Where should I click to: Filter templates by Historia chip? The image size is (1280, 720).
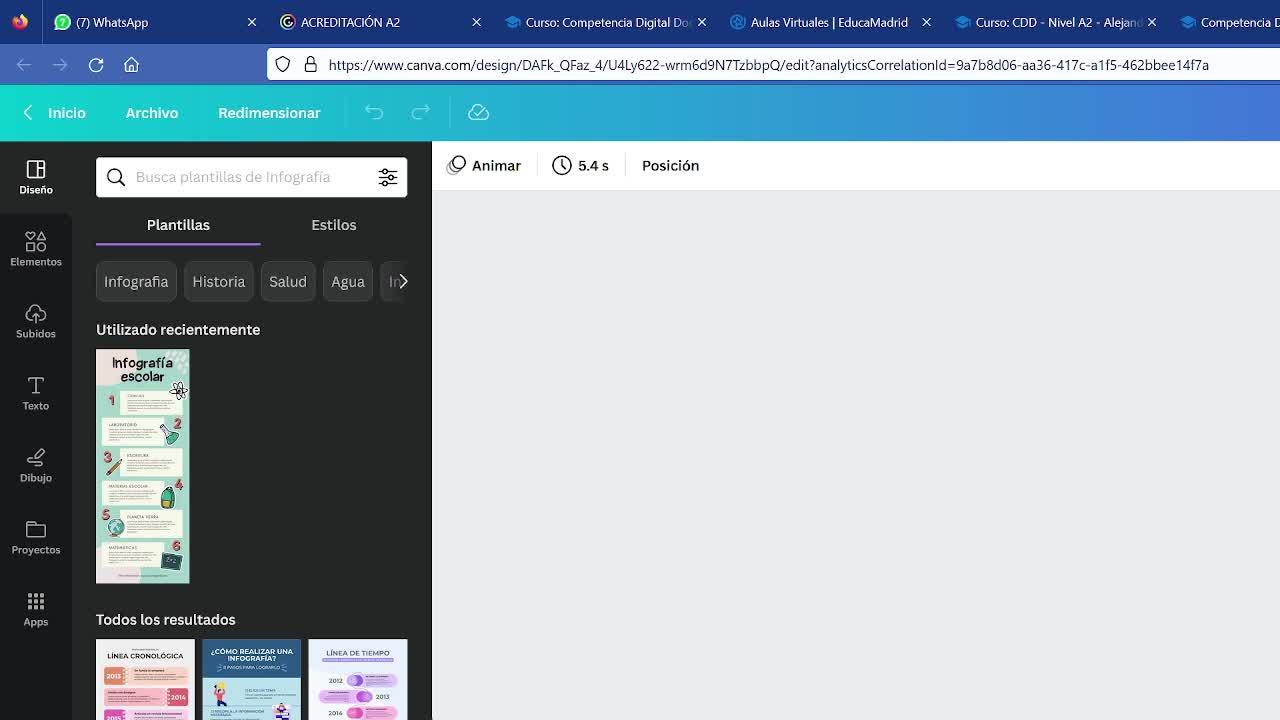[x=218, y=282]
